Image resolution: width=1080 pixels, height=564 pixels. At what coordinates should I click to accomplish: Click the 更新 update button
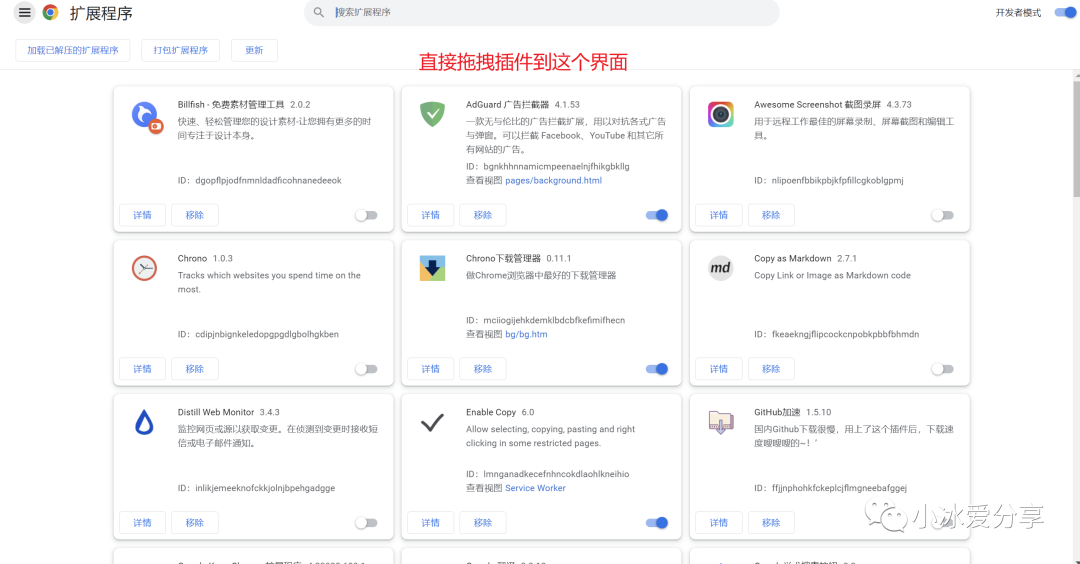[x=254, y=50]
